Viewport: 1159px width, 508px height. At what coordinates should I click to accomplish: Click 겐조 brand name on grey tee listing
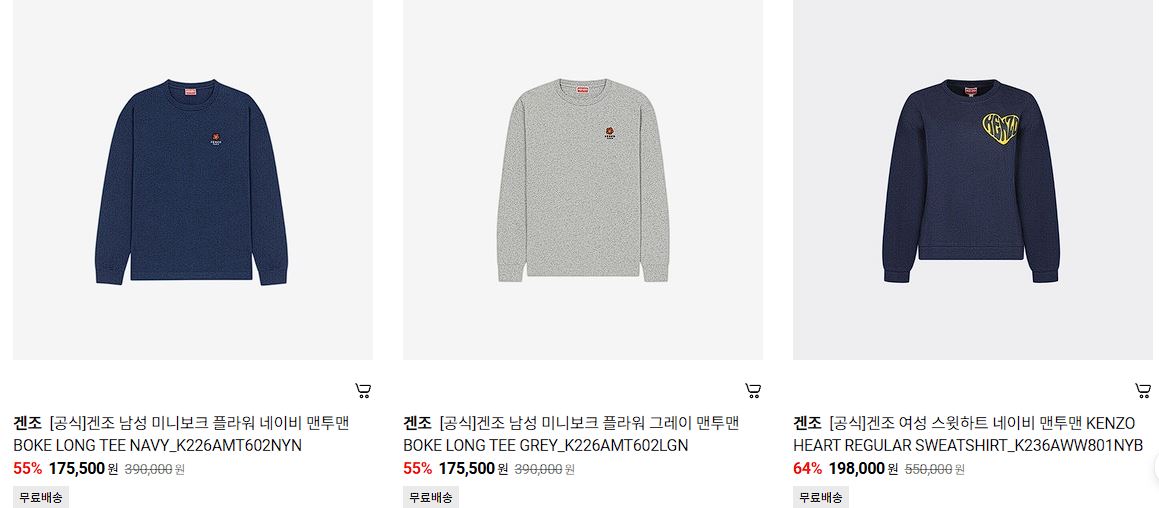coord(418,424)
